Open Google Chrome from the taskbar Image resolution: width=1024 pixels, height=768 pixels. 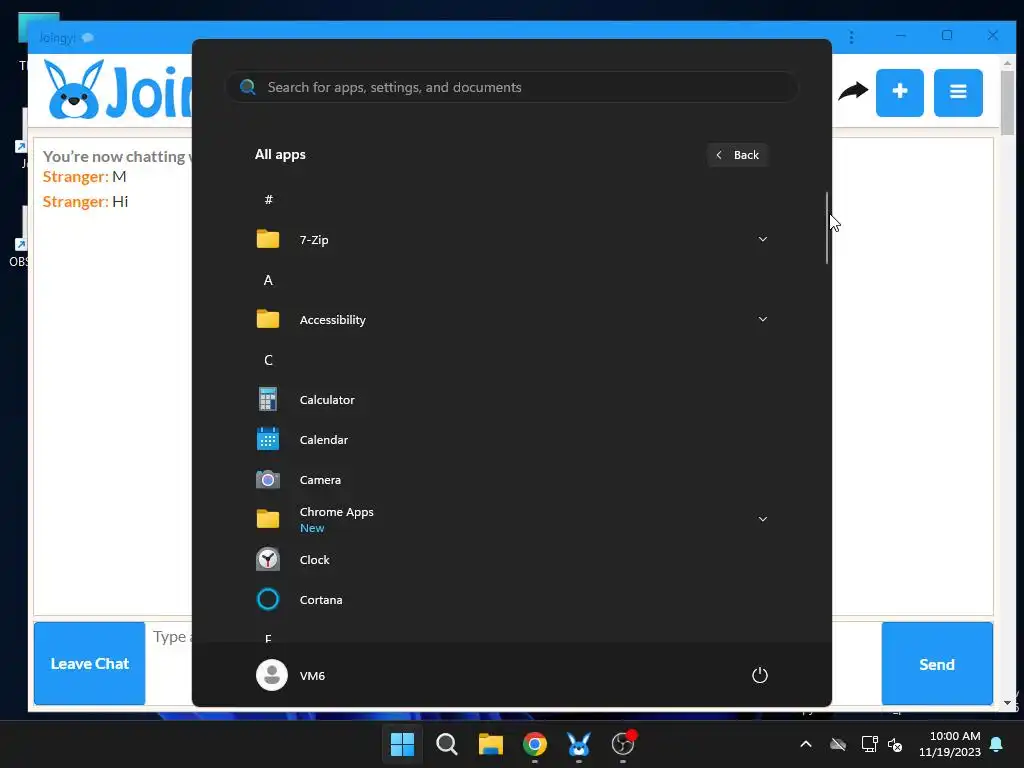tap(535, 744)
